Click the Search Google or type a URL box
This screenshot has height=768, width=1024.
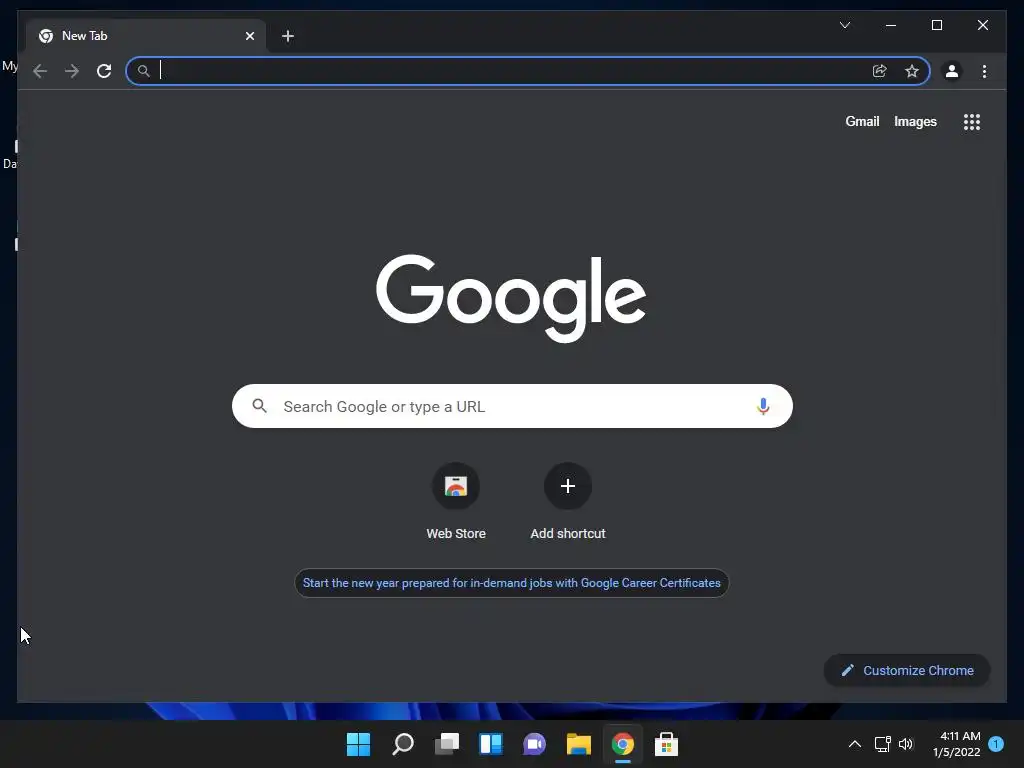512,406
